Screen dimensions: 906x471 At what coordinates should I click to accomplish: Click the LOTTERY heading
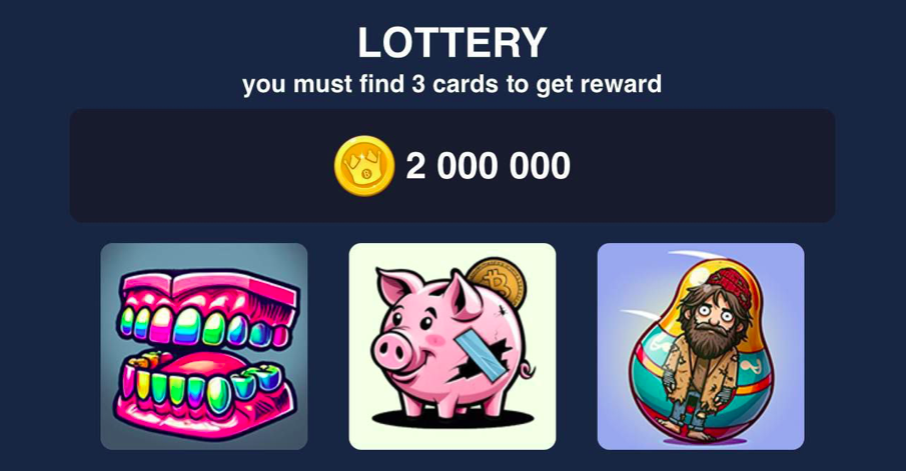click(x=452, y=43)
